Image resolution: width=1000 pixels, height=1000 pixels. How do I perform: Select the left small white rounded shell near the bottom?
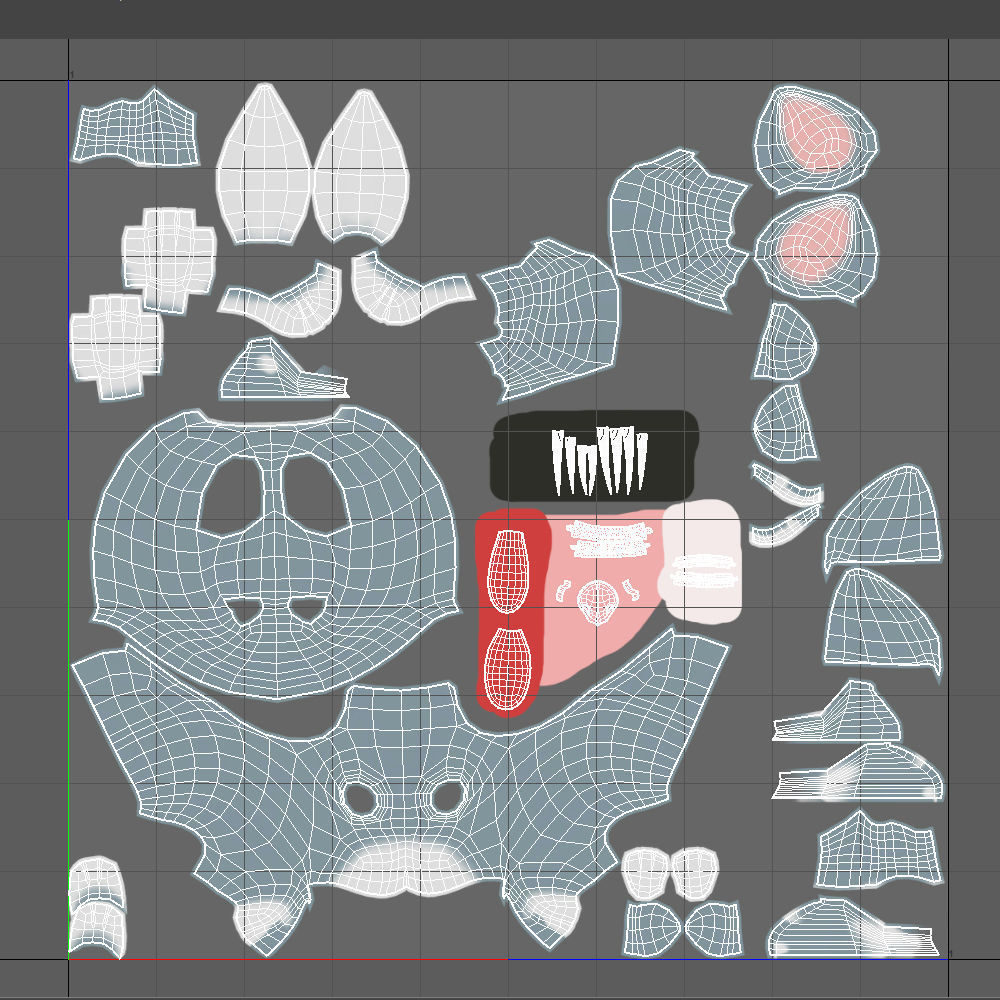coord(645,872)
